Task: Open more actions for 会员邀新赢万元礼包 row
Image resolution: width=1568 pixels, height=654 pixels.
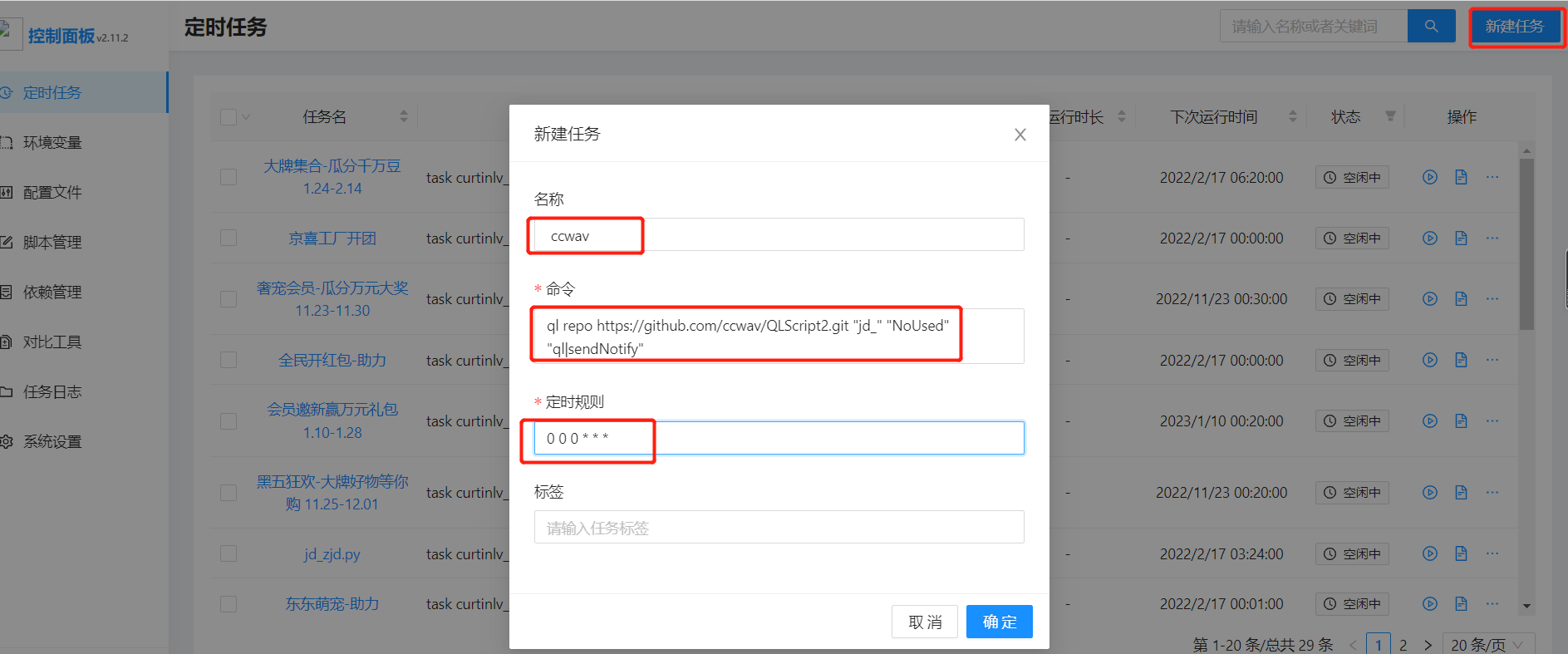Action: coord(1492,420)
